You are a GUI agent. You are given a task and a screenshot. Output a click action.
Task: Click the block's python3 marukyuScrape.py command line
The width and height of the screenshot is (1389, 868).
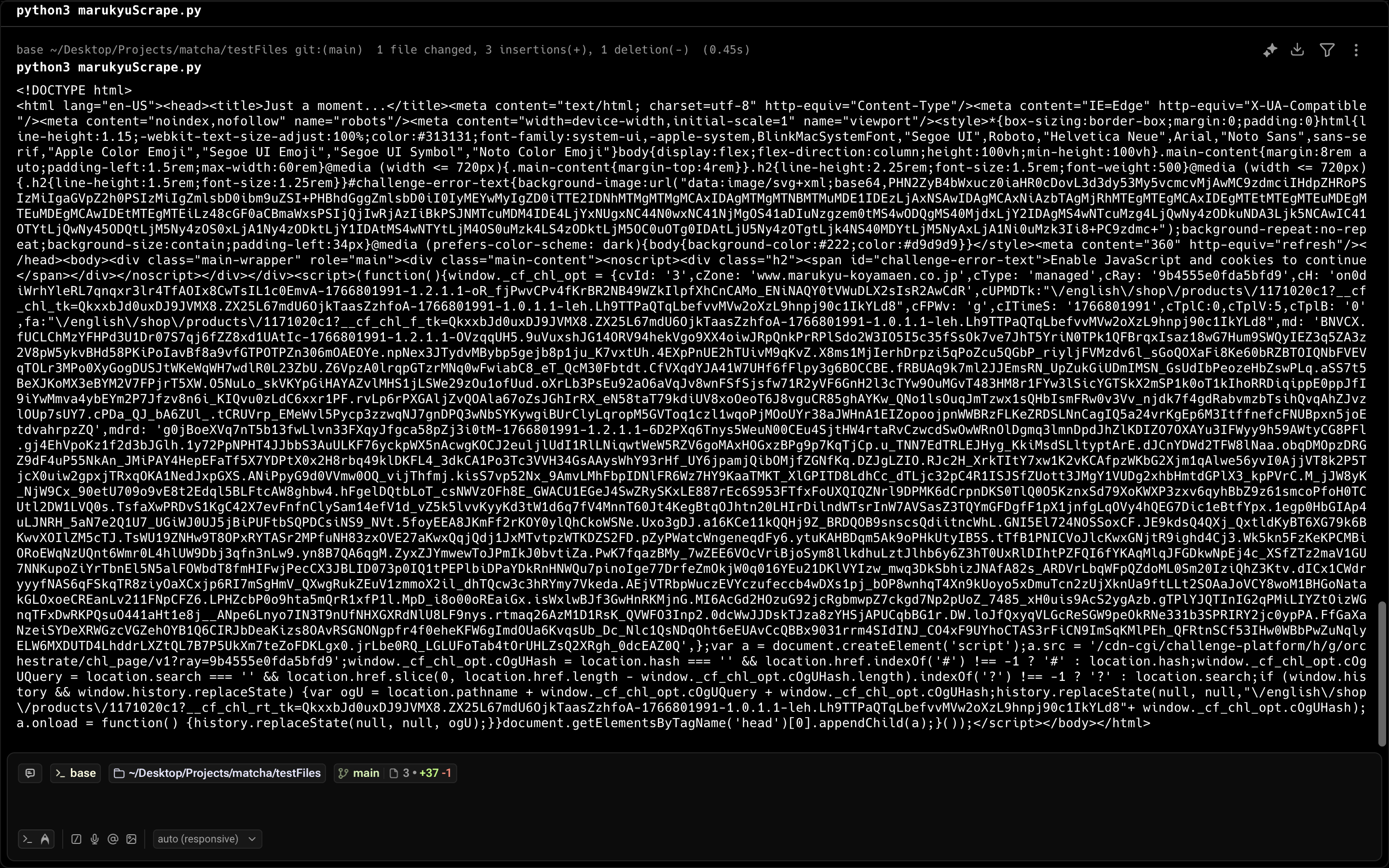(109, 67)
